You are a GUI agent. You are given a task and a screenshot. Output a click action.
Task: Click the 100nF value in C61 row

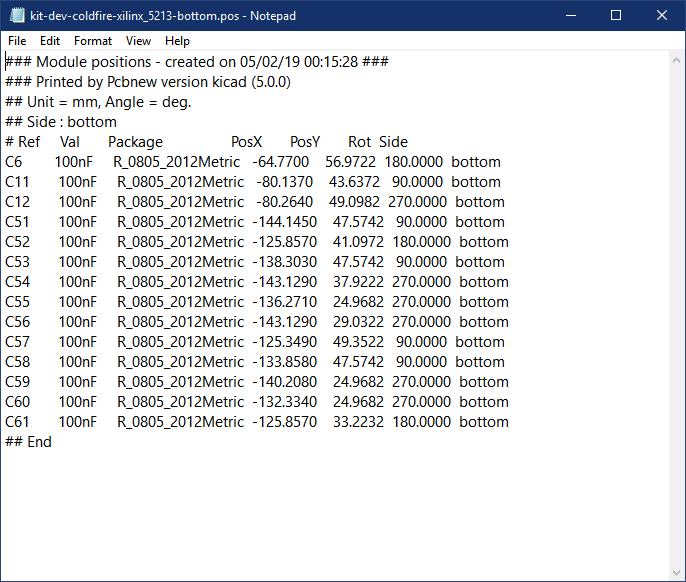[x=77, y=422]
